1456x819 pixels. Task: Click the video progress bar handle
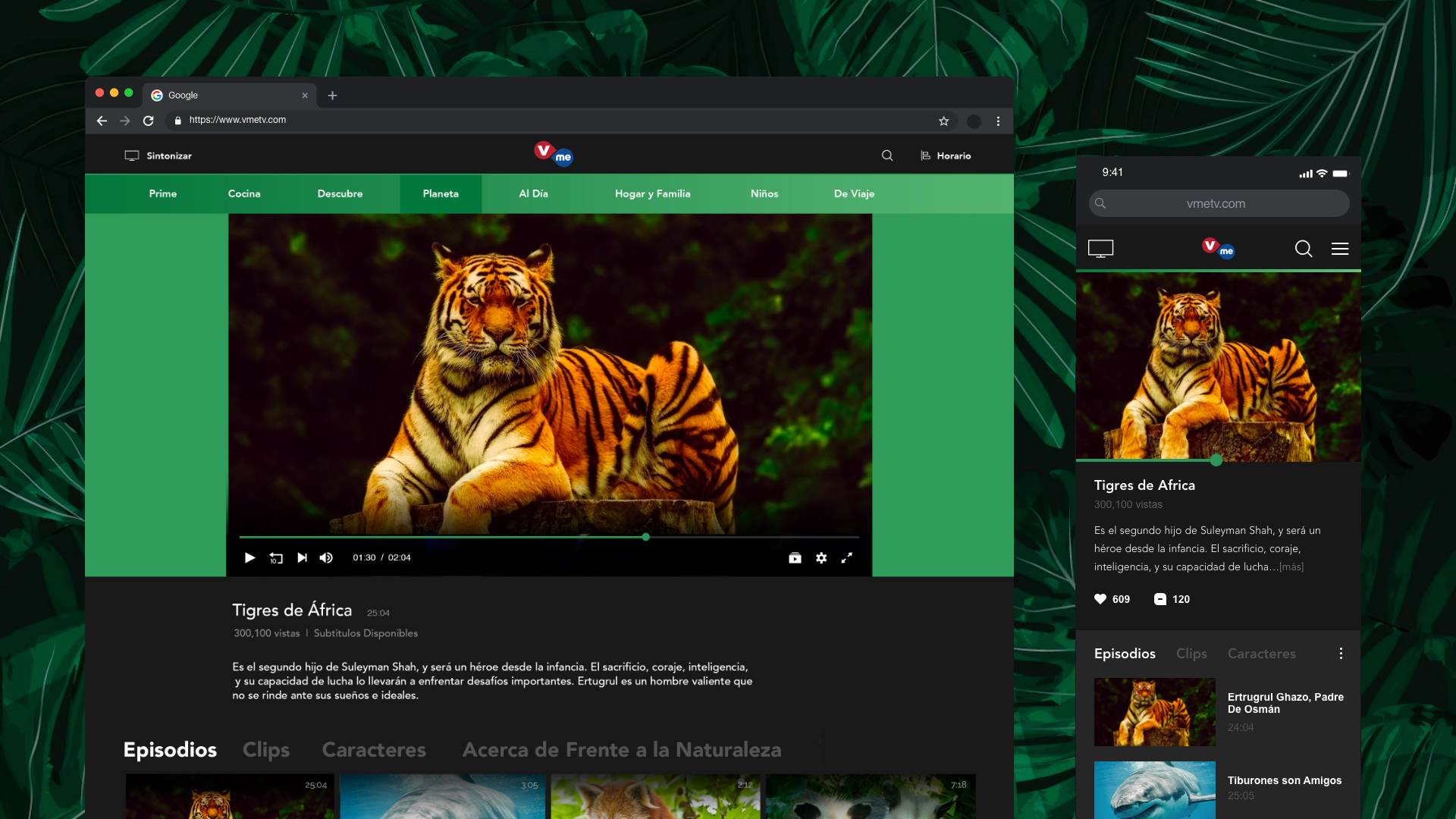pyautogui.click(x=645, y=537)
